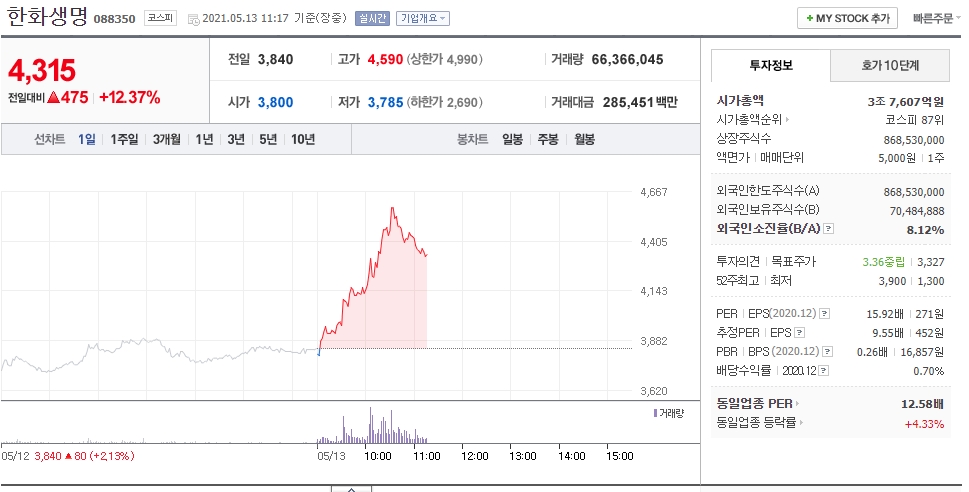
Task: Click 거래대금 value 285,451 백만
Action: pyautogui.click(x=640, y=103)
